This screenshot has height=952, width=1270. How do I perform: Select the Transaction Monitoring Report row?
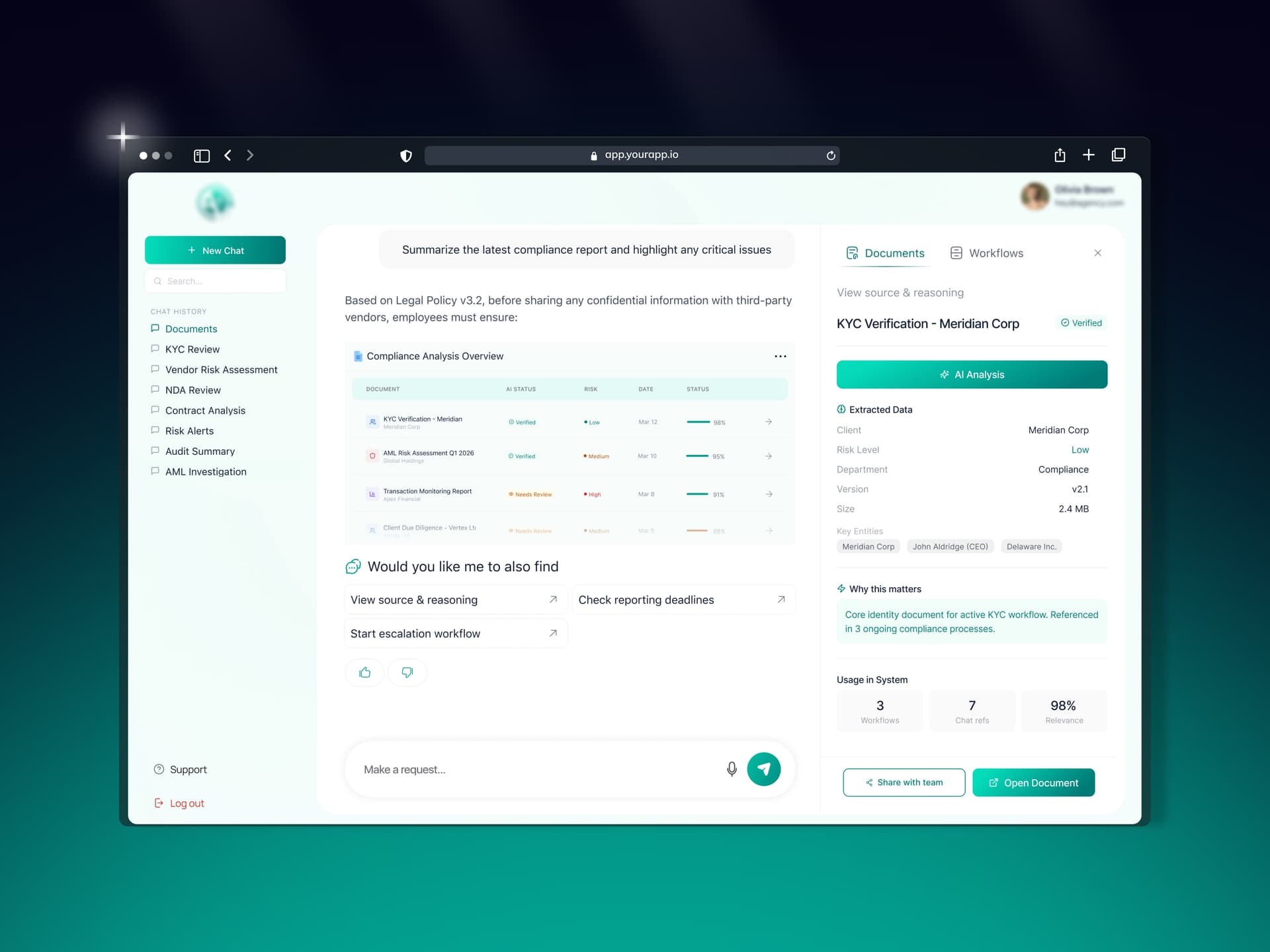tap(570, 494)
